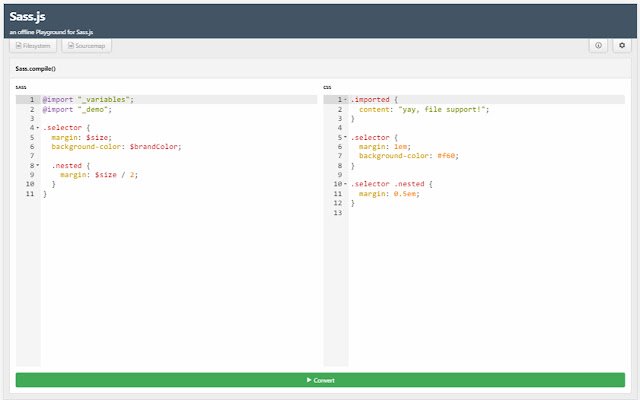Viewport: 640px width, 400px height.
Task: Place cursor on @import "_demo" line
Action: [77, 109]
